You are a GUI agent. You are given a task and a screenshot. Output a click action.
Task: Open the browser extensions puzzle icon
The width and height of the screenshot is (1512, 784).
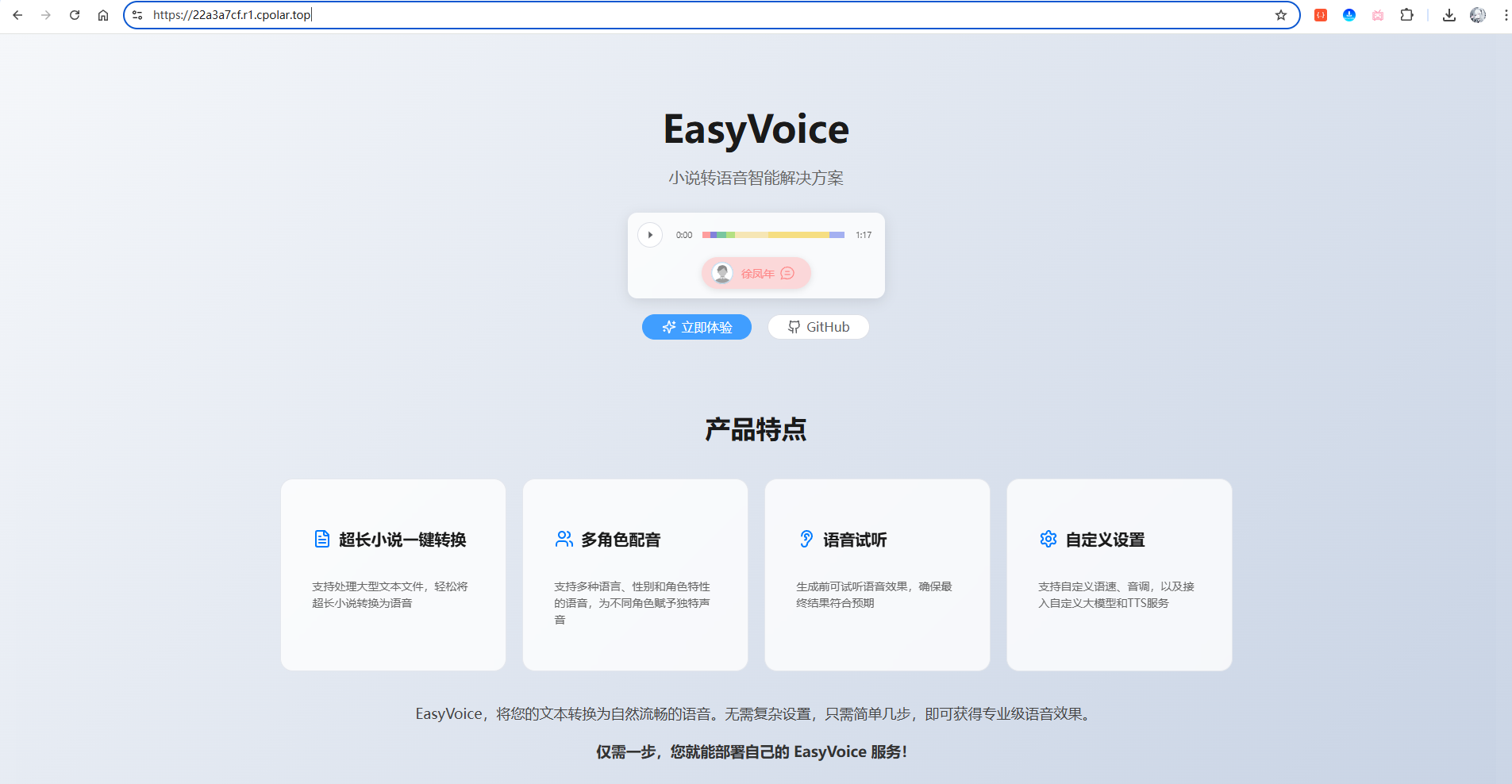click(1406, 15)
